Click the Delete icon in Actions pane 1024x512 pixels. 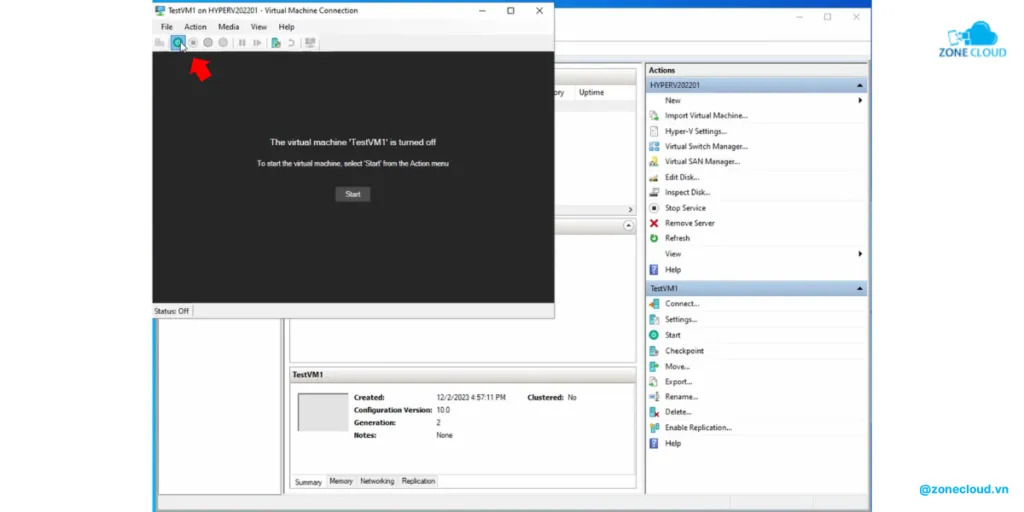coord(654,412)
